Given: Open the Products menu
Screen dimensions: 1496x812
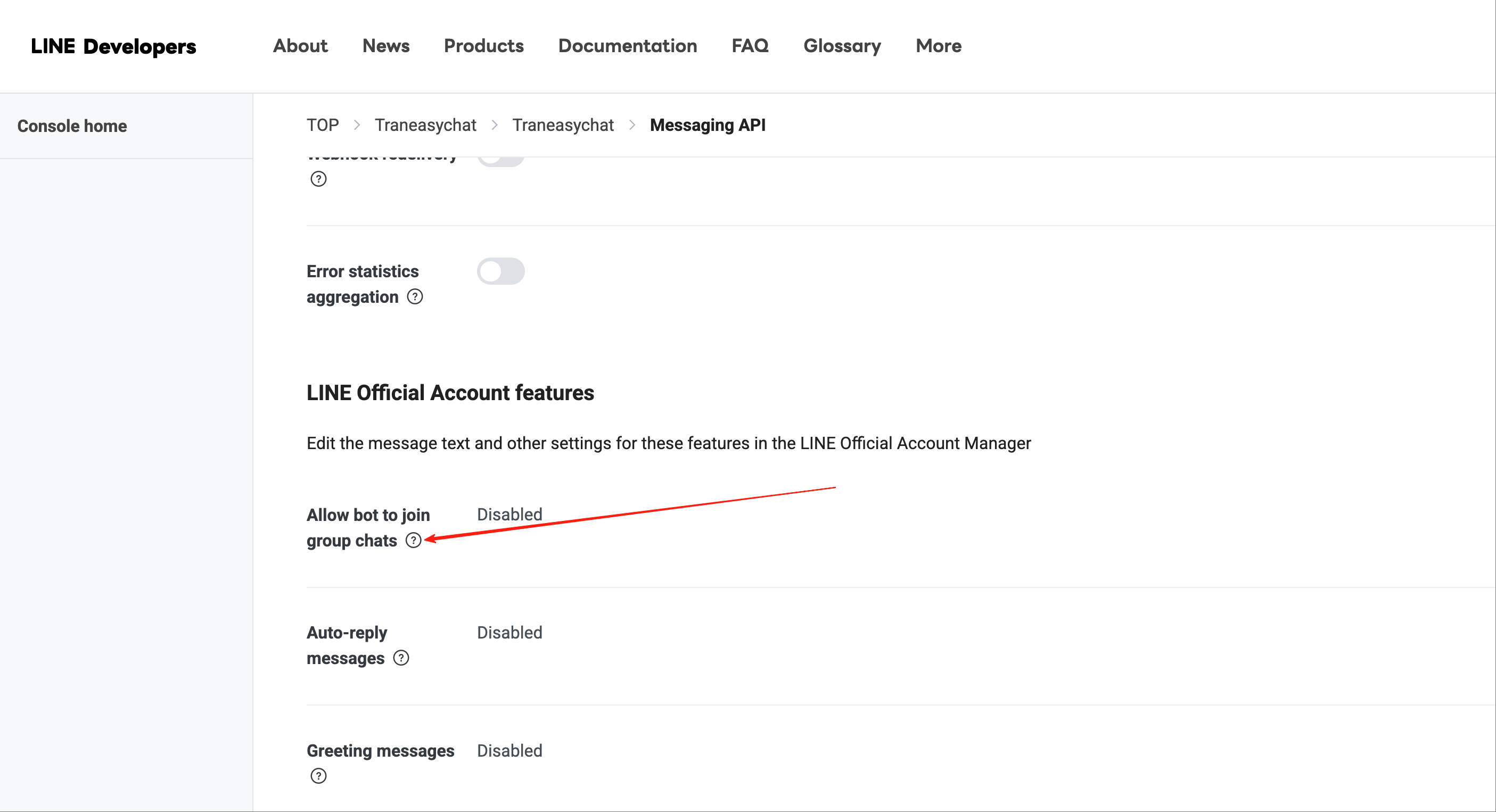Looking at the screenshot, I should pyautogui.click(x=483, y=46).
